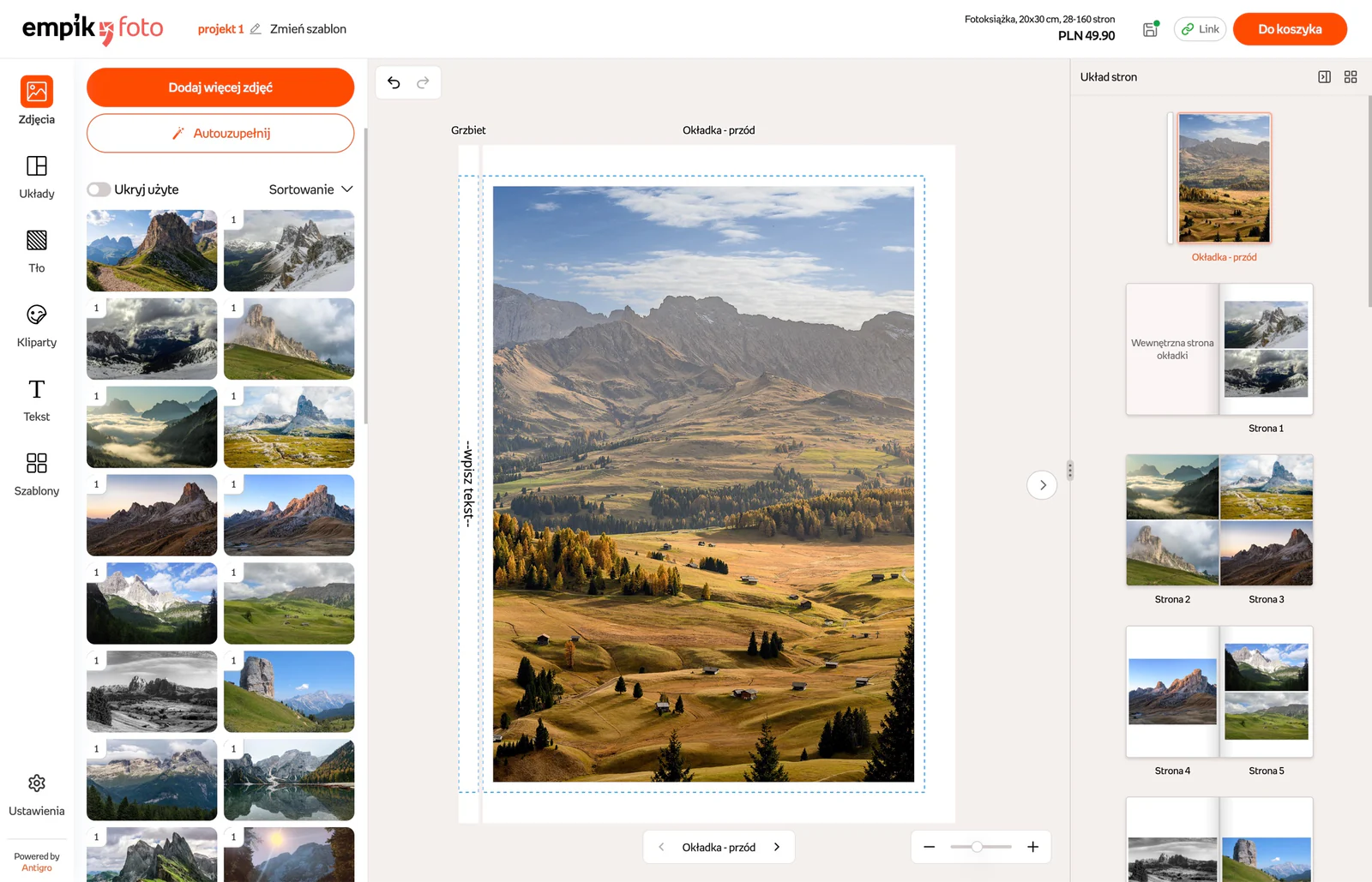The width and height of the screenshot is (1372, 882).
Task: Undo the last action
Action: (x=394, y=82)
